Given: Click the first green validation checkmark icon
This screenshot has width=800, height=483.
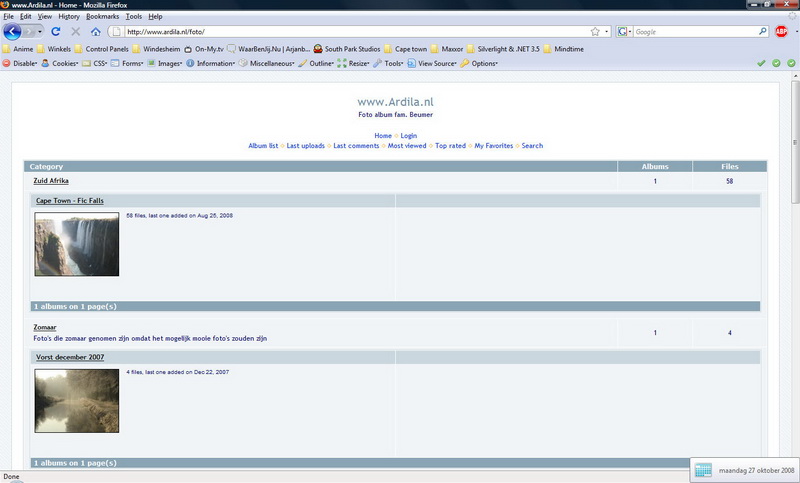Looking at the screenshot, I should coord(761,63).
